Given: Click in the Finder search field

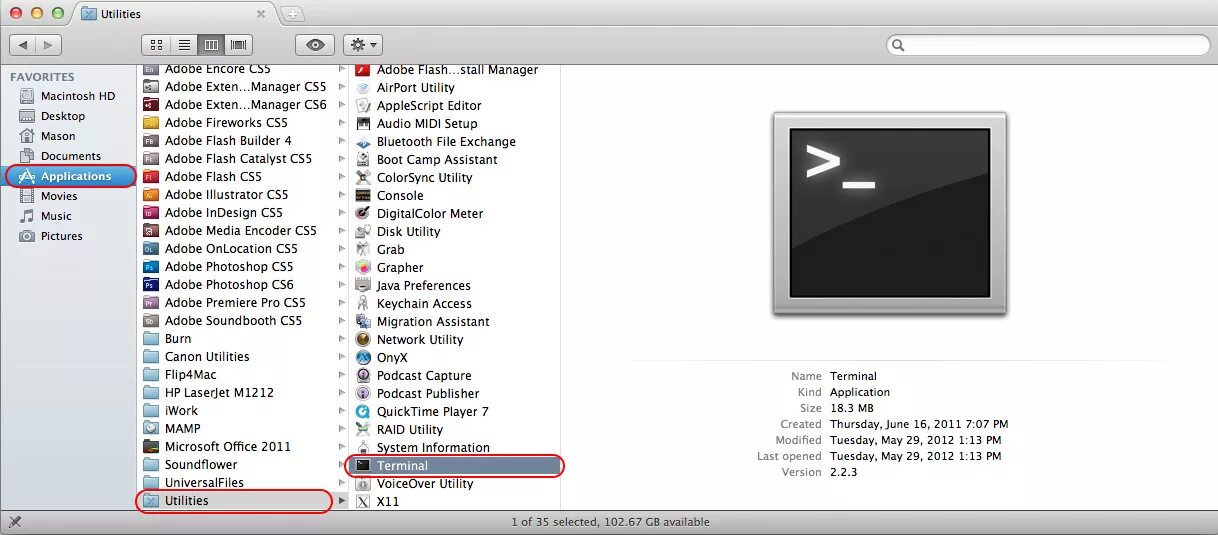Looking at the screenshot, I should [1048, 45].
